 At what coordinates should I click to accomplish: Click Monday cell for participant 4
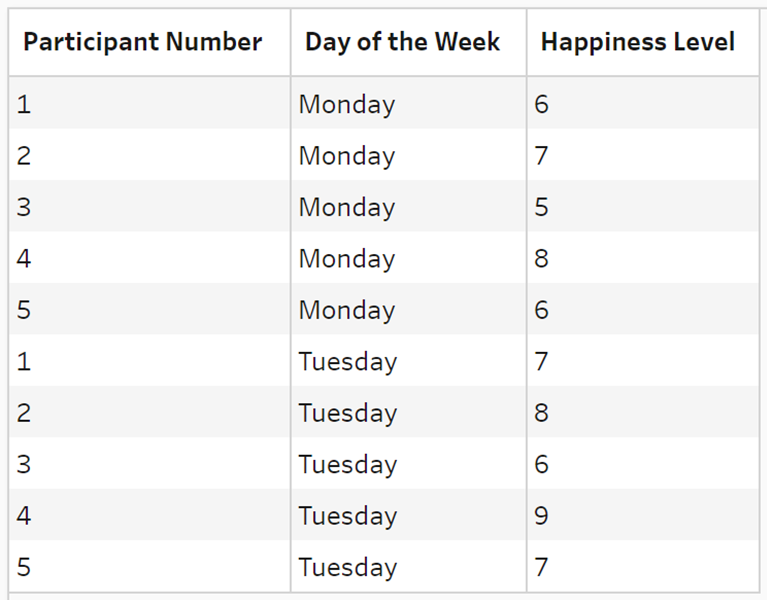tap(347, 259)
